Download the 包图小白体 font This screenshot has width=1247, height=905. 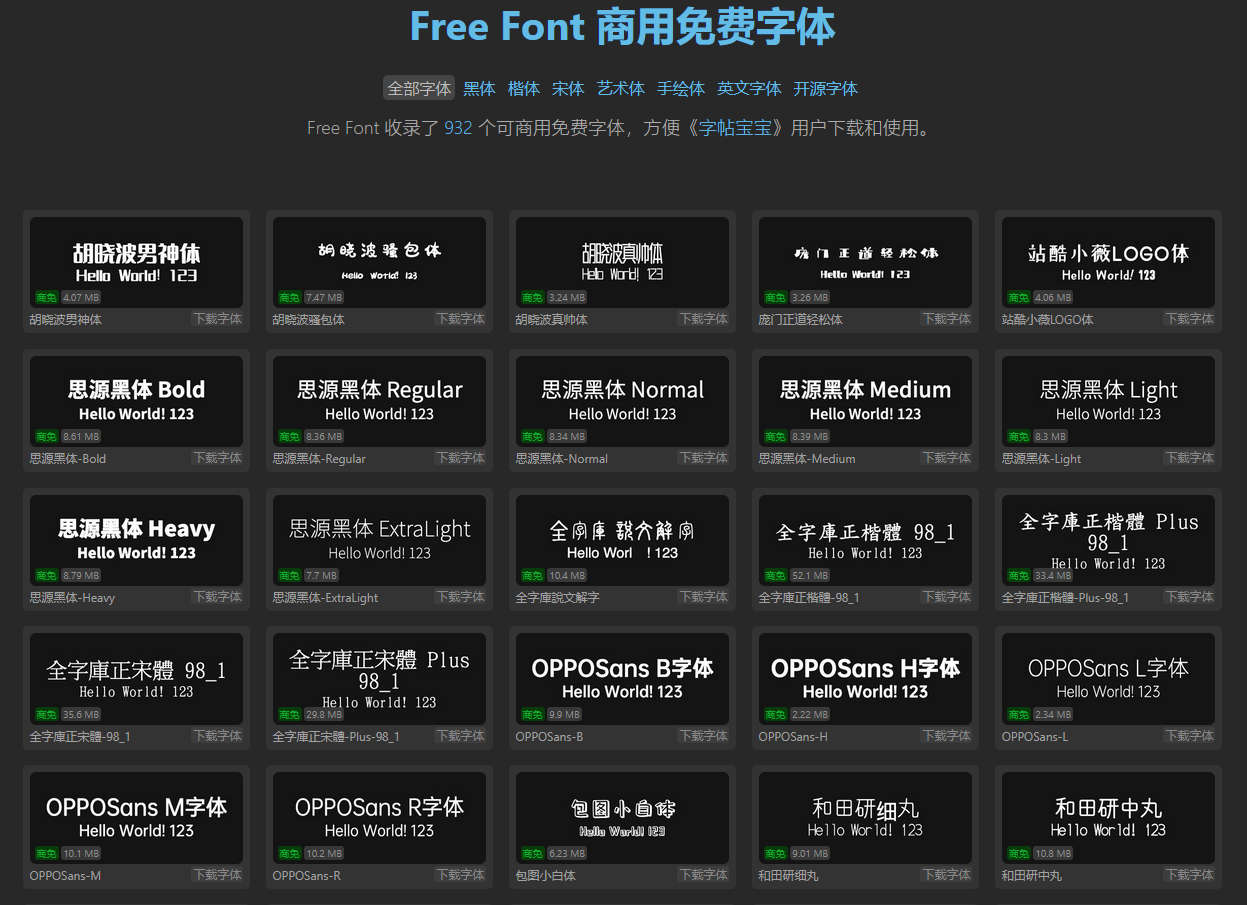(x=703, y=875)
